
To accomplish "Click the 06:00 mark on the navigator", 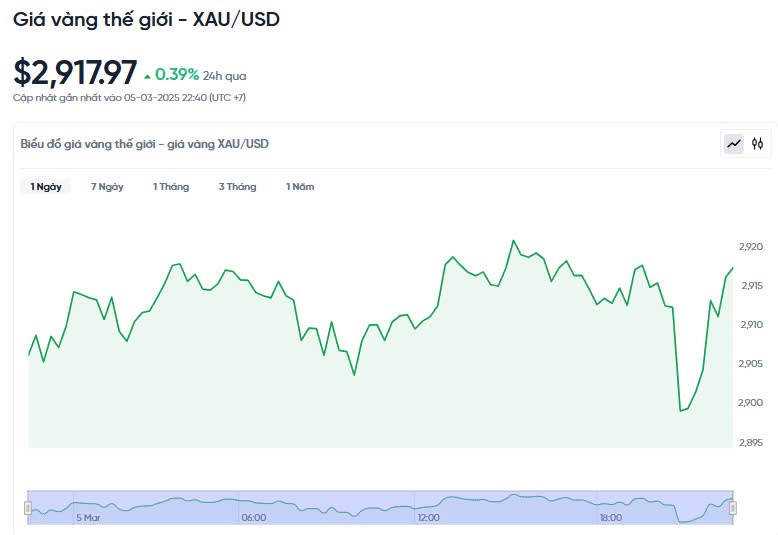I will point(254,518).
